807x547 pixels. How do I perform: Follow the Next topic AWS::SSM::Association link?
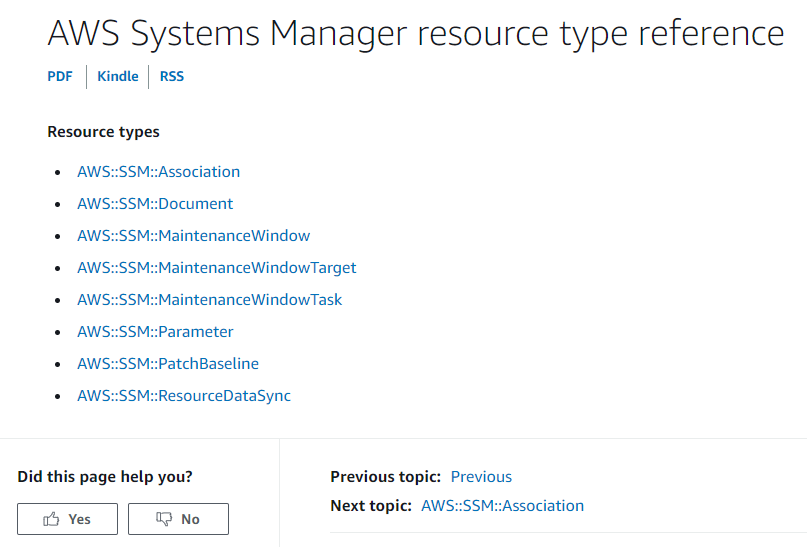coord(502,505)
